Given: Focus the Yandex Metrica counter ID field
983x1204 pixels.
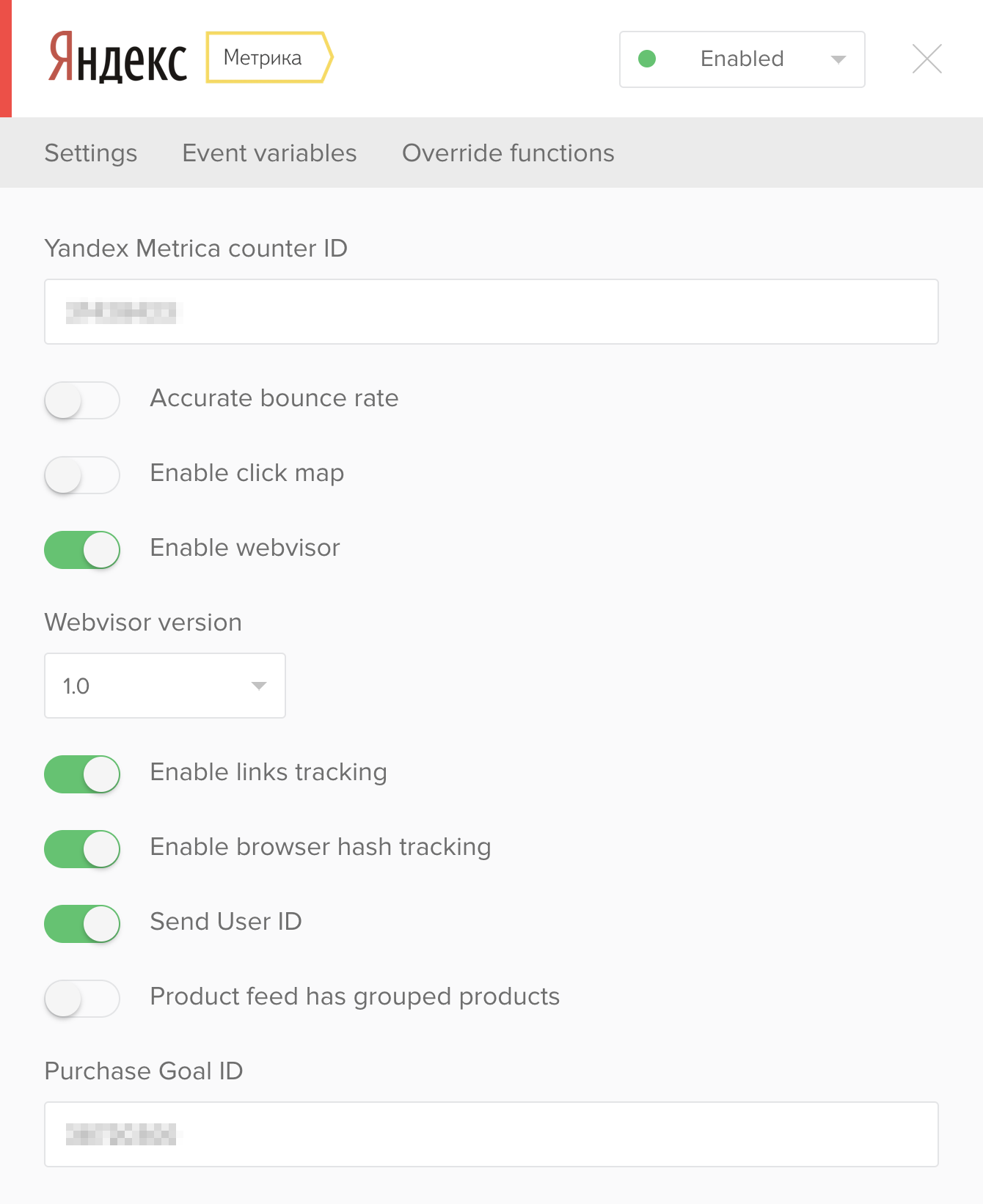Looking at the screenshot, I should click(x=491, y=312).
